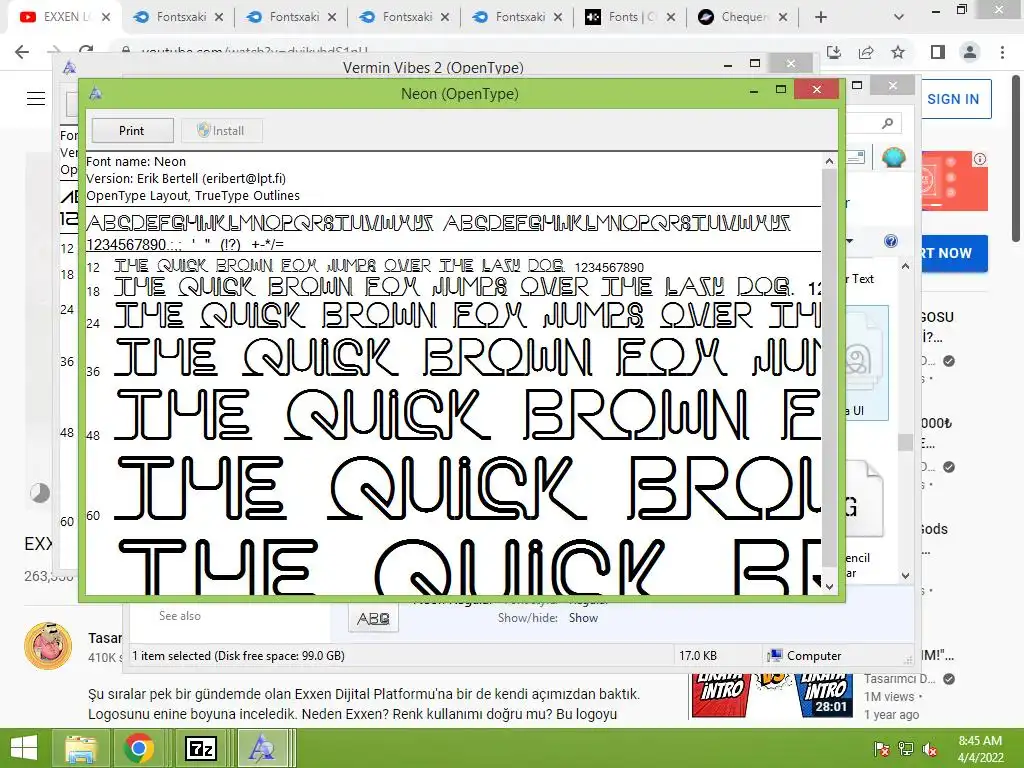Go back in Chrome
Screen dimensions: 1024x768
click(x=22, y=52)
